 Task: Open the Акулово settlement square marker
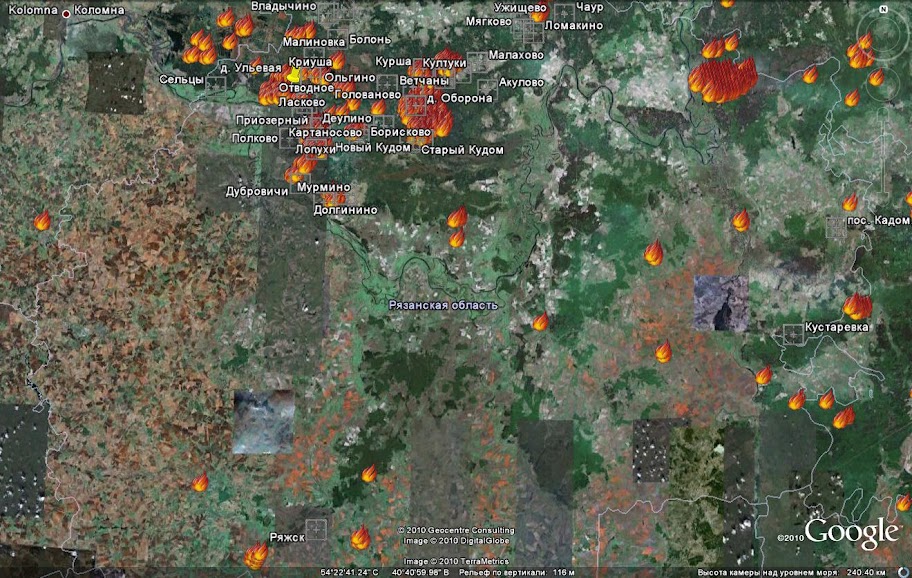487,88
